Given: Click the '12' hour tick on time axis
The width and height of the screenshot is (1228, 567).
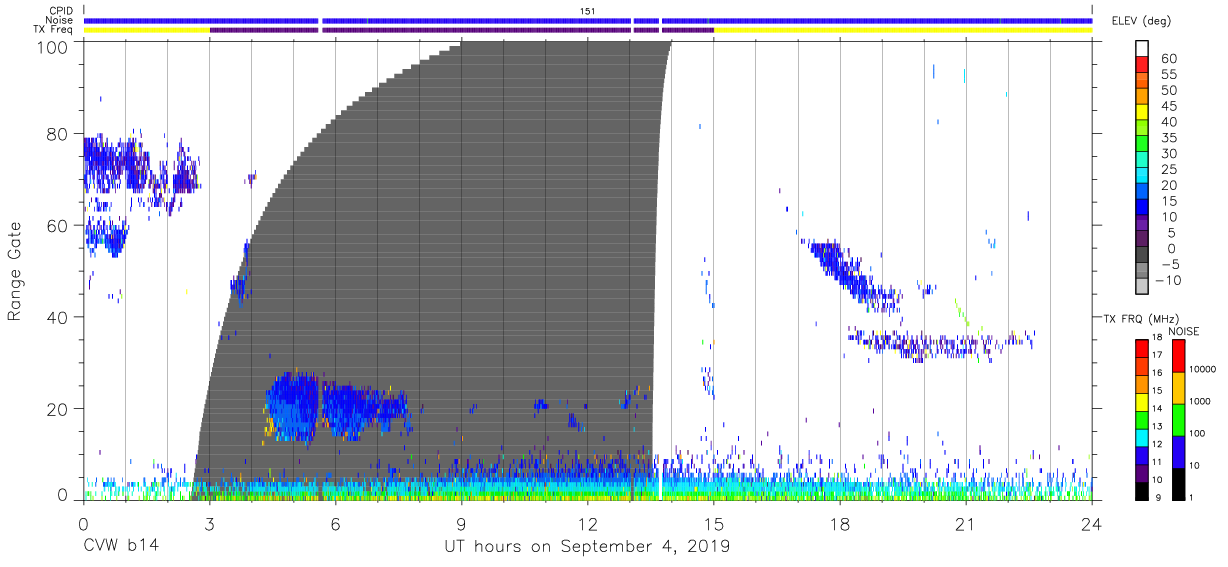Looking at the screenshot, I should [587, 524].
